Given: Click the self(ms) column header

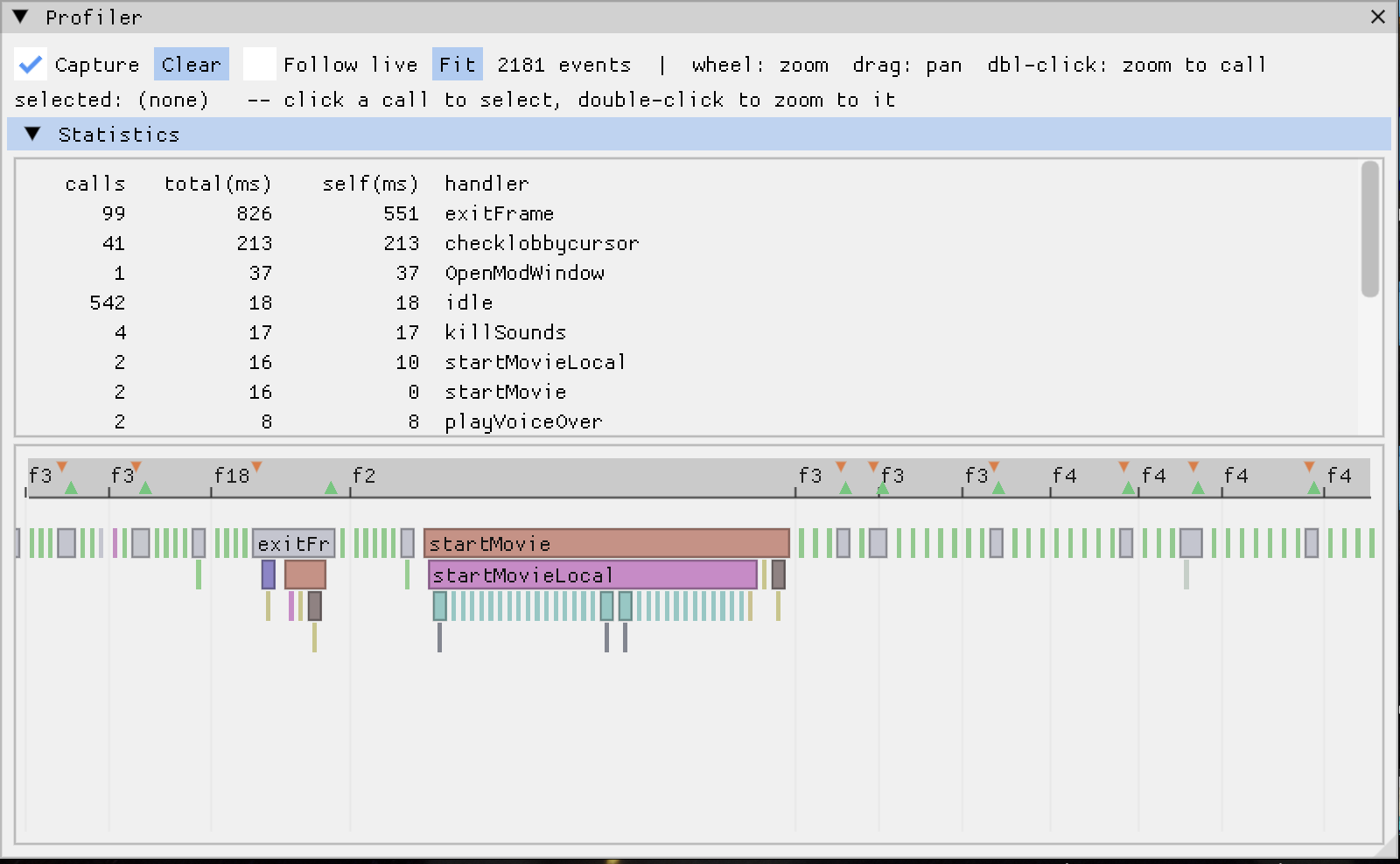Looking at the screenshot, I should pyautogui.click(x=371, y=184).
